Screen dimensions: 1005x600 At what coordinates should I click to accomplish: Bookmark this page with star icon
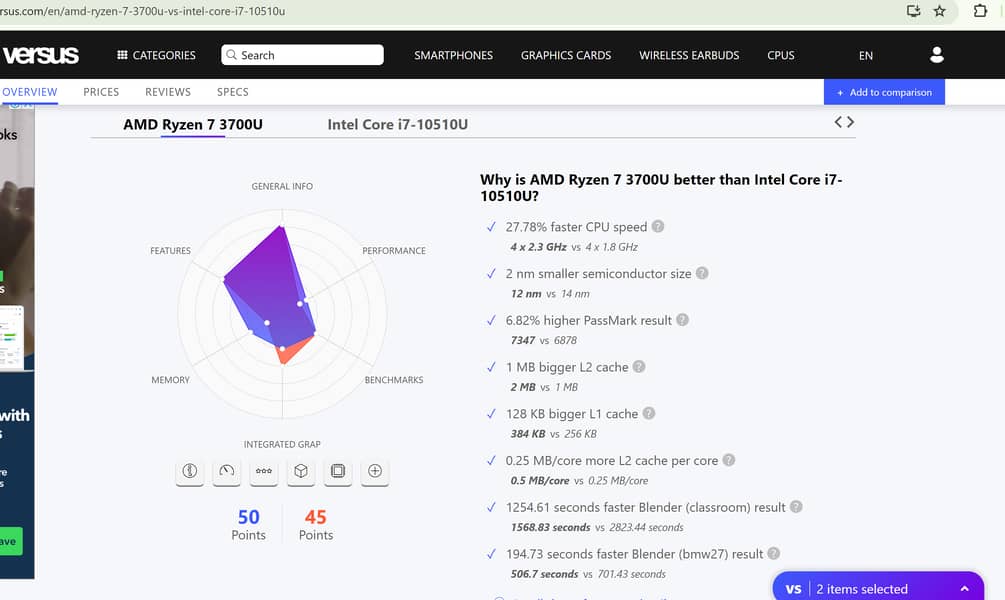click(x=939, y=11)
